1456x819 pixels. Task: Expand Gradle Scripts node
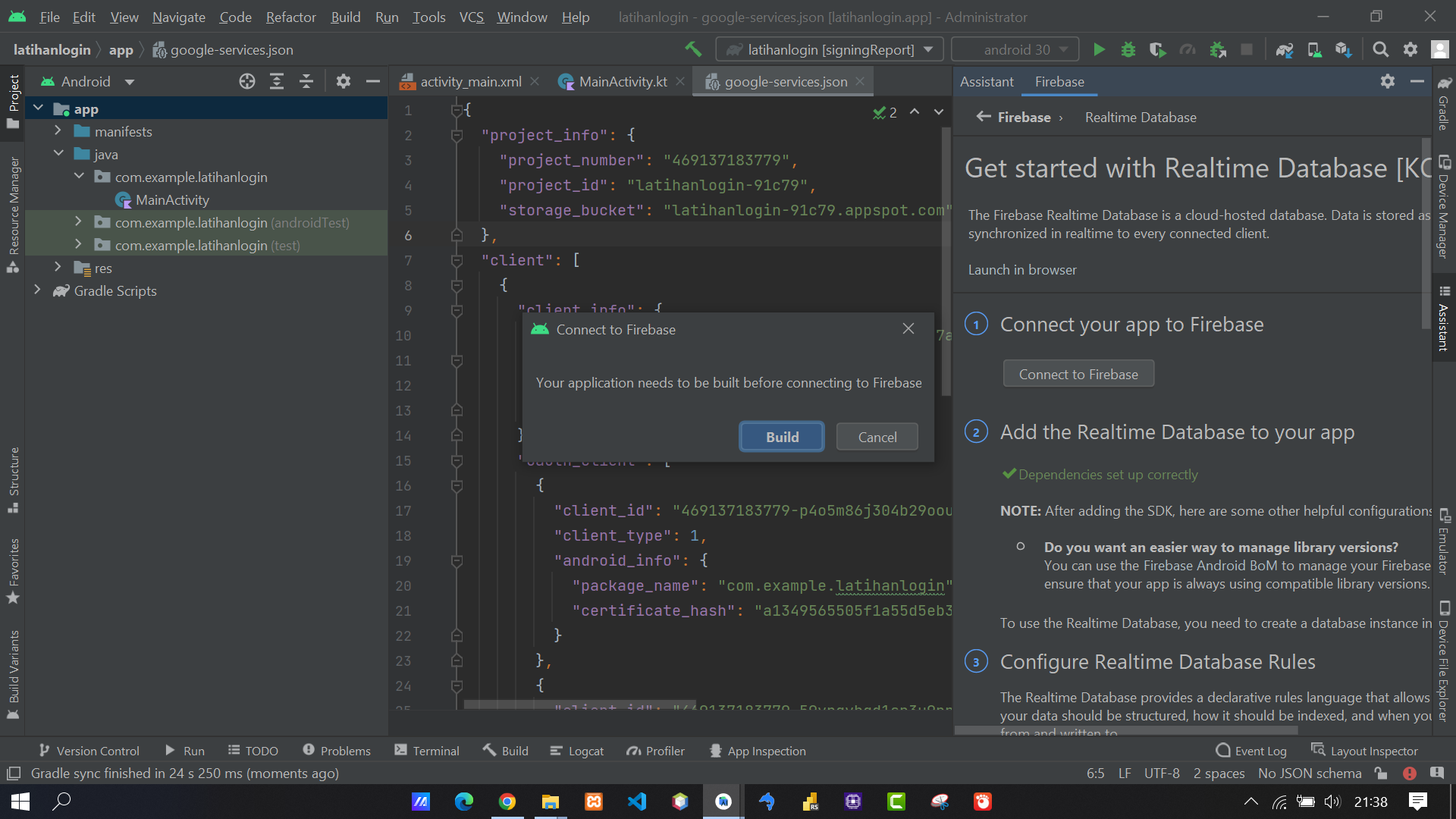tap(37, 290)
